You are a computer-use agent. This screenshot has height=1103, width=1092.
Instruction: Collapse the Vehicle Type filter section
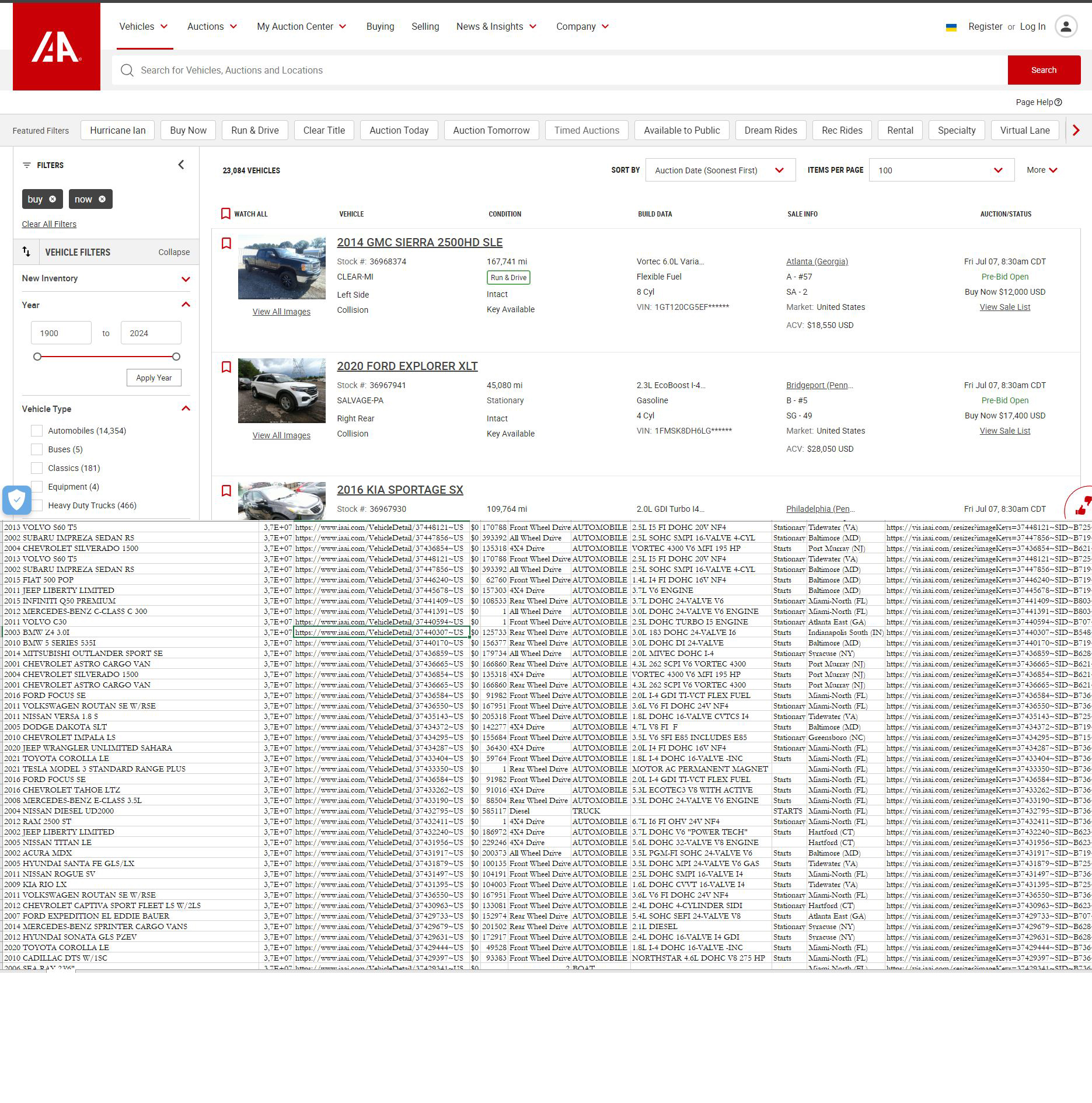tap(186, 409)
